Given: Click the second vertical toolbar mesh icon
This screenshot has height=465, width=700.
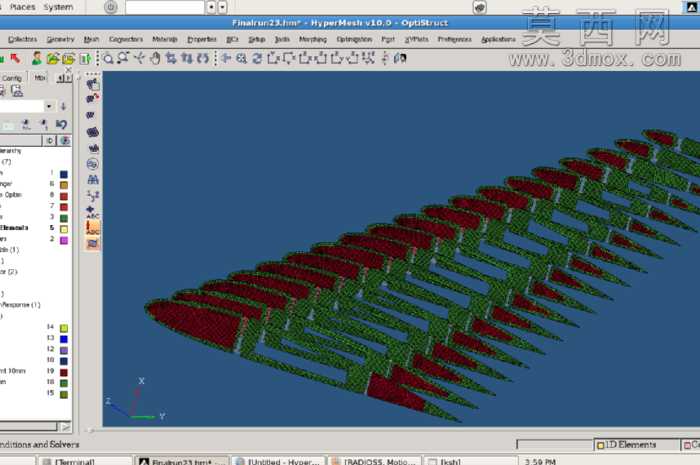Looking at the screenshot, I should pyautogui.click(x=92, y=99).
